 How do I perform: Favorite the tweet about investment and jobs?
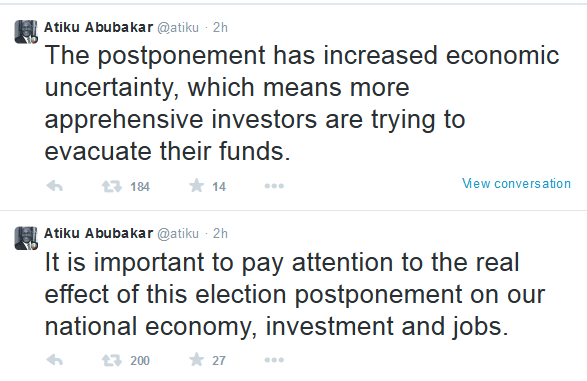coord(197,359)
